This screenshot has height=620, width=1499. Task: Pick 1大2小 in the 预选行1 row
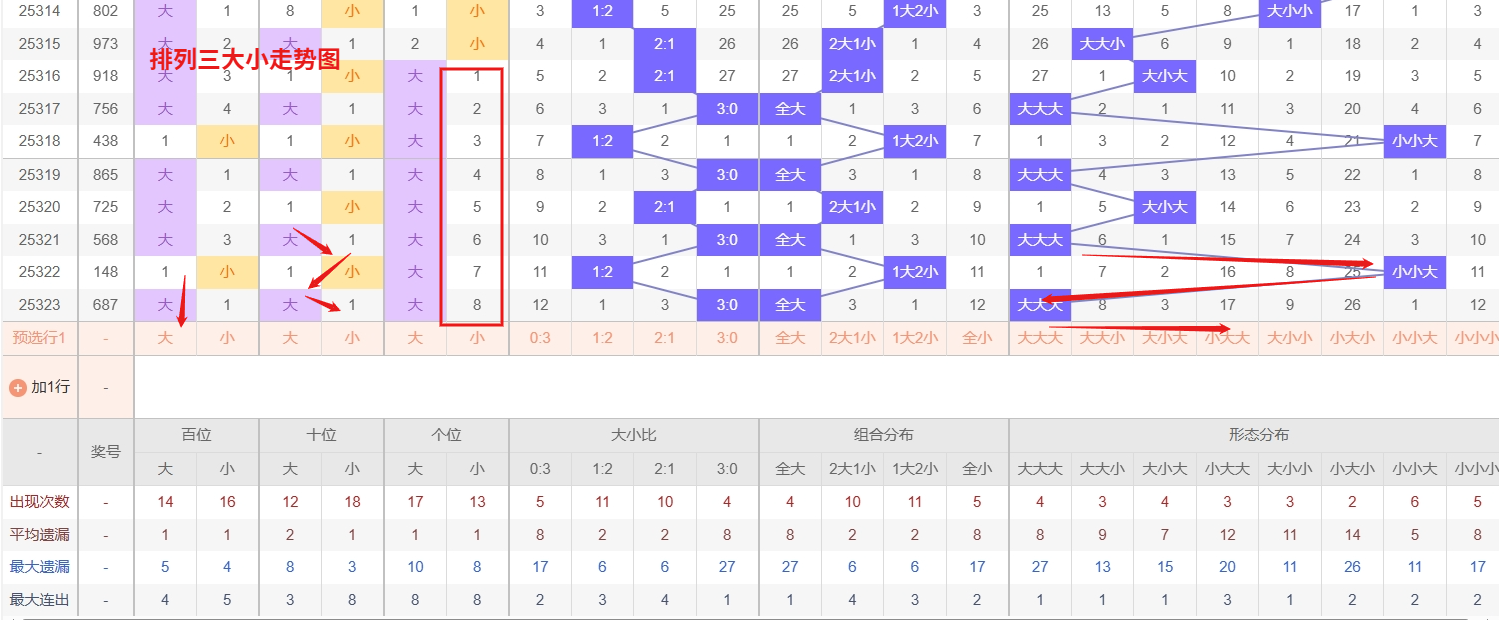click(x=915, y=338)
